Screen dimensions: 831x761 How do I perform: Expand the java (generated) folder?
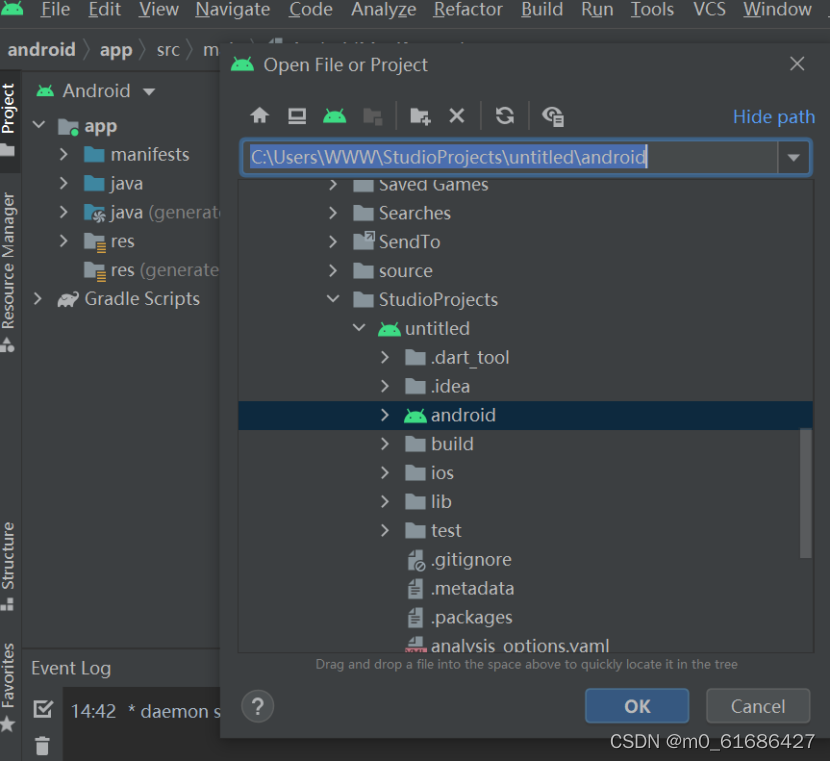click(x=64, y=212)
